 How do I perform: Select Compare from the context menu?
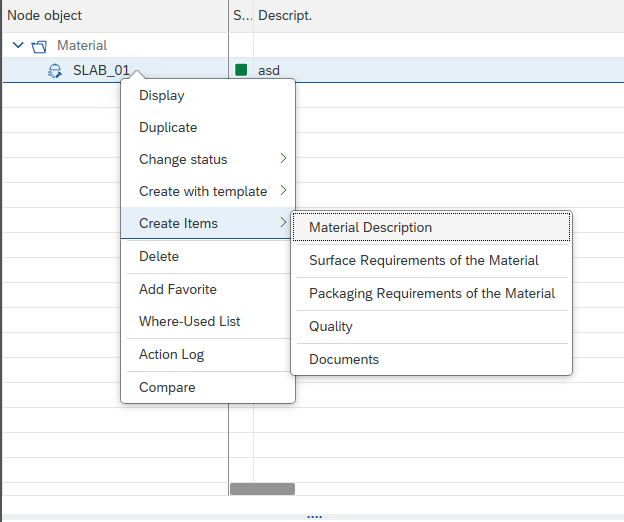167,387
